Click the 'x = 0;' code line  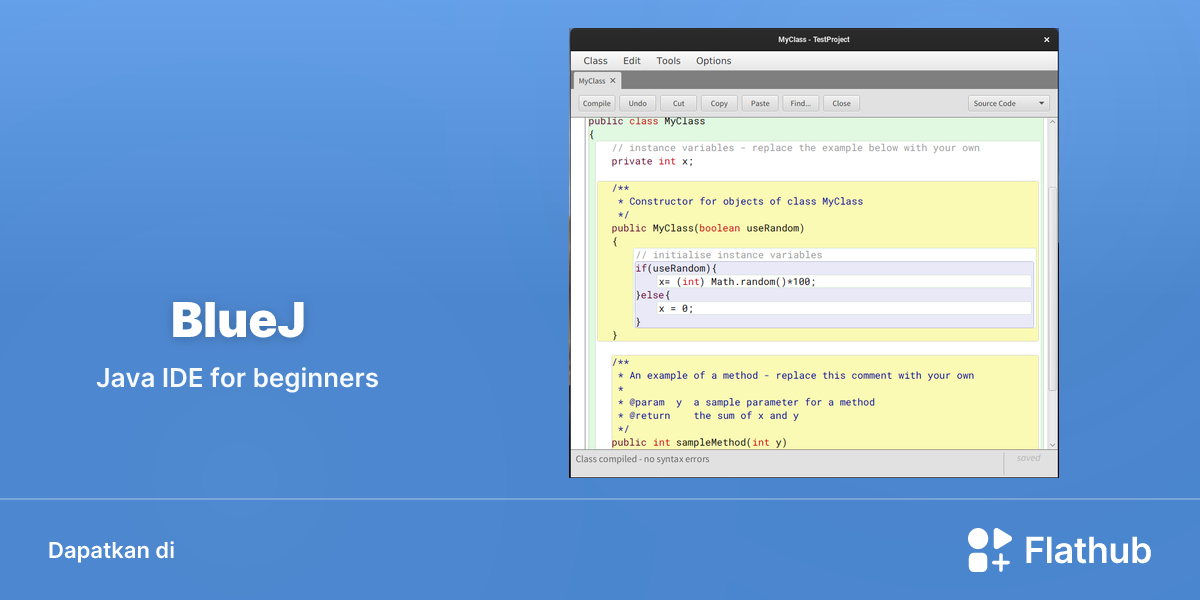coord(676,308)
